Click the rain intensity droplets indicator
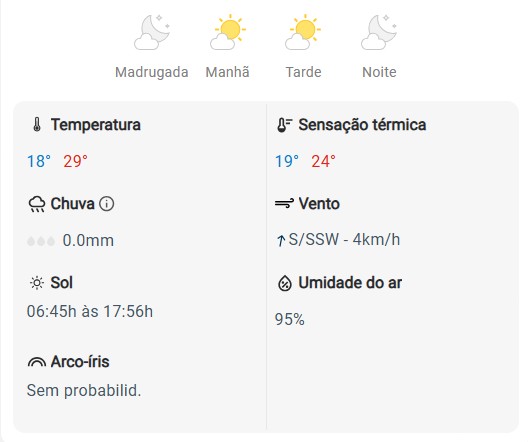528x442 pixels. coord(41,241)
